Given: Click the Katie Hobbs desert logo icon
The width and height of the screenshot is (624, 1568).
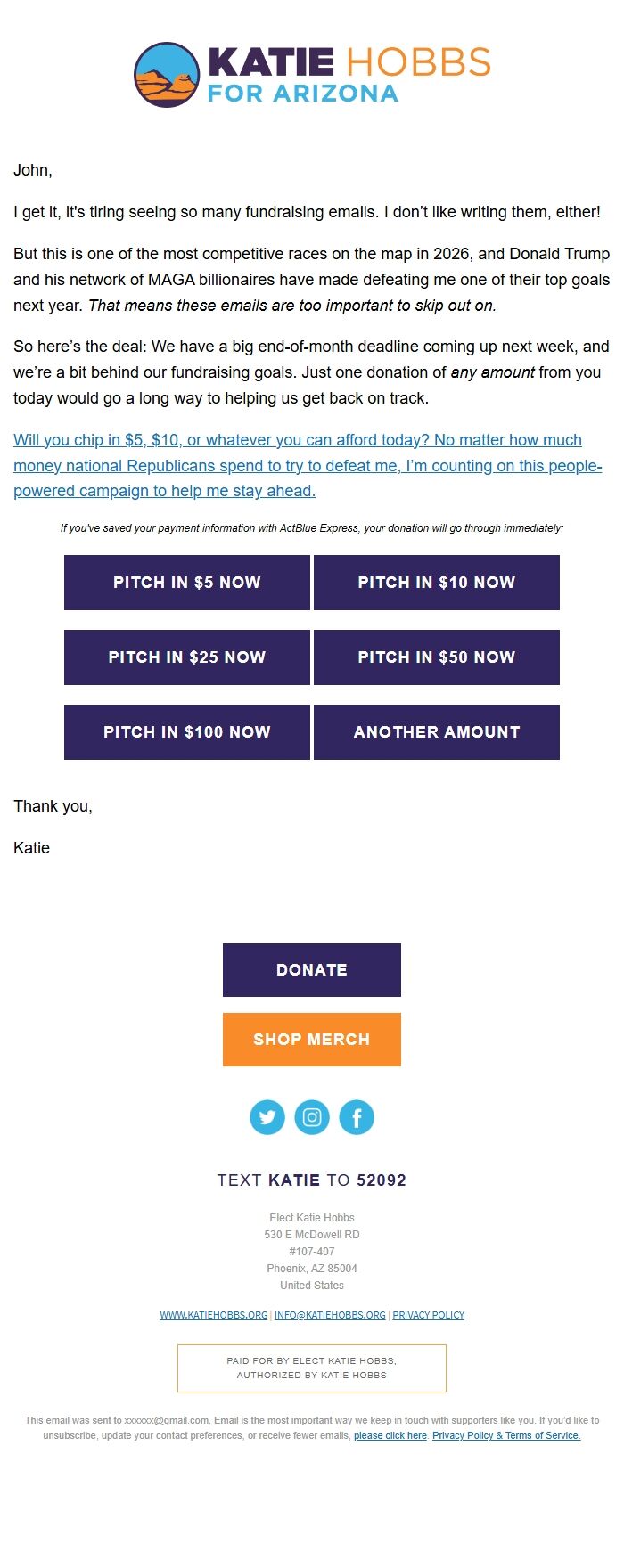Looking at the screenshot, I should tap(167, 75).
